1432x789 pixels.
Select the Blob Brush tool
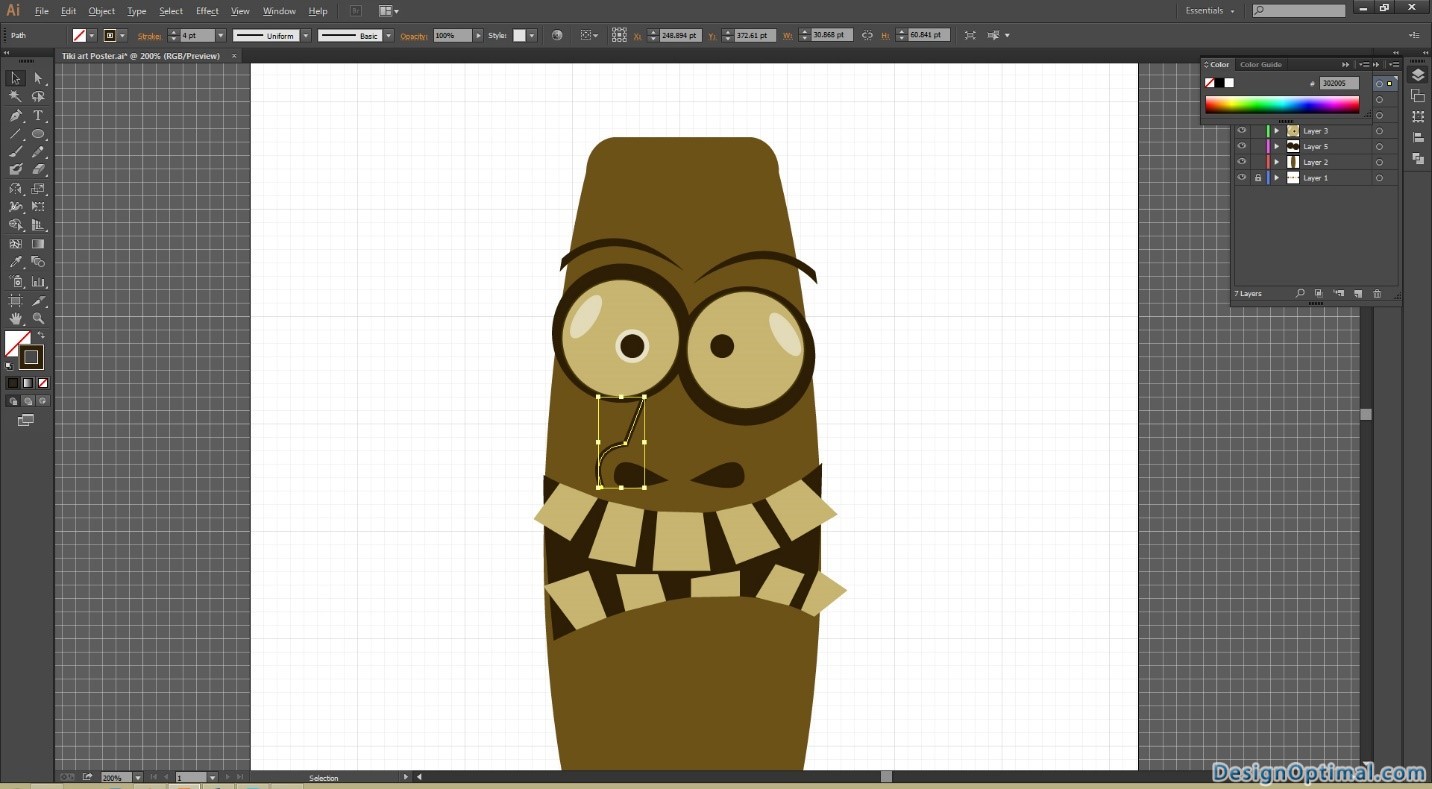click(x=15, y=170)
